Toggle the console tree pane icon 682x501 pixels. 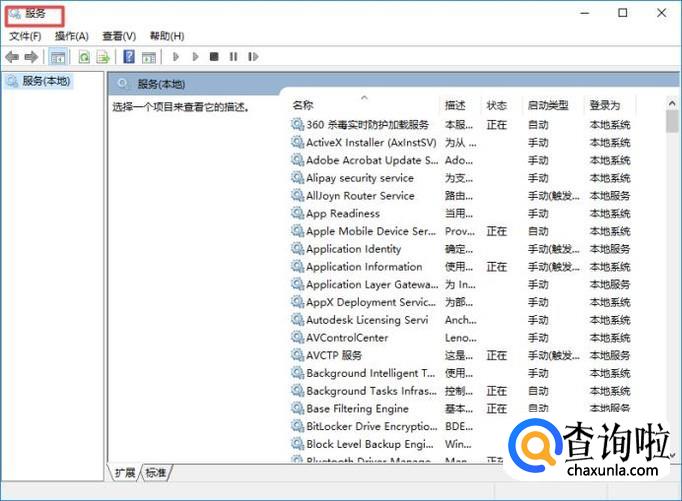(x=57, y=57)
